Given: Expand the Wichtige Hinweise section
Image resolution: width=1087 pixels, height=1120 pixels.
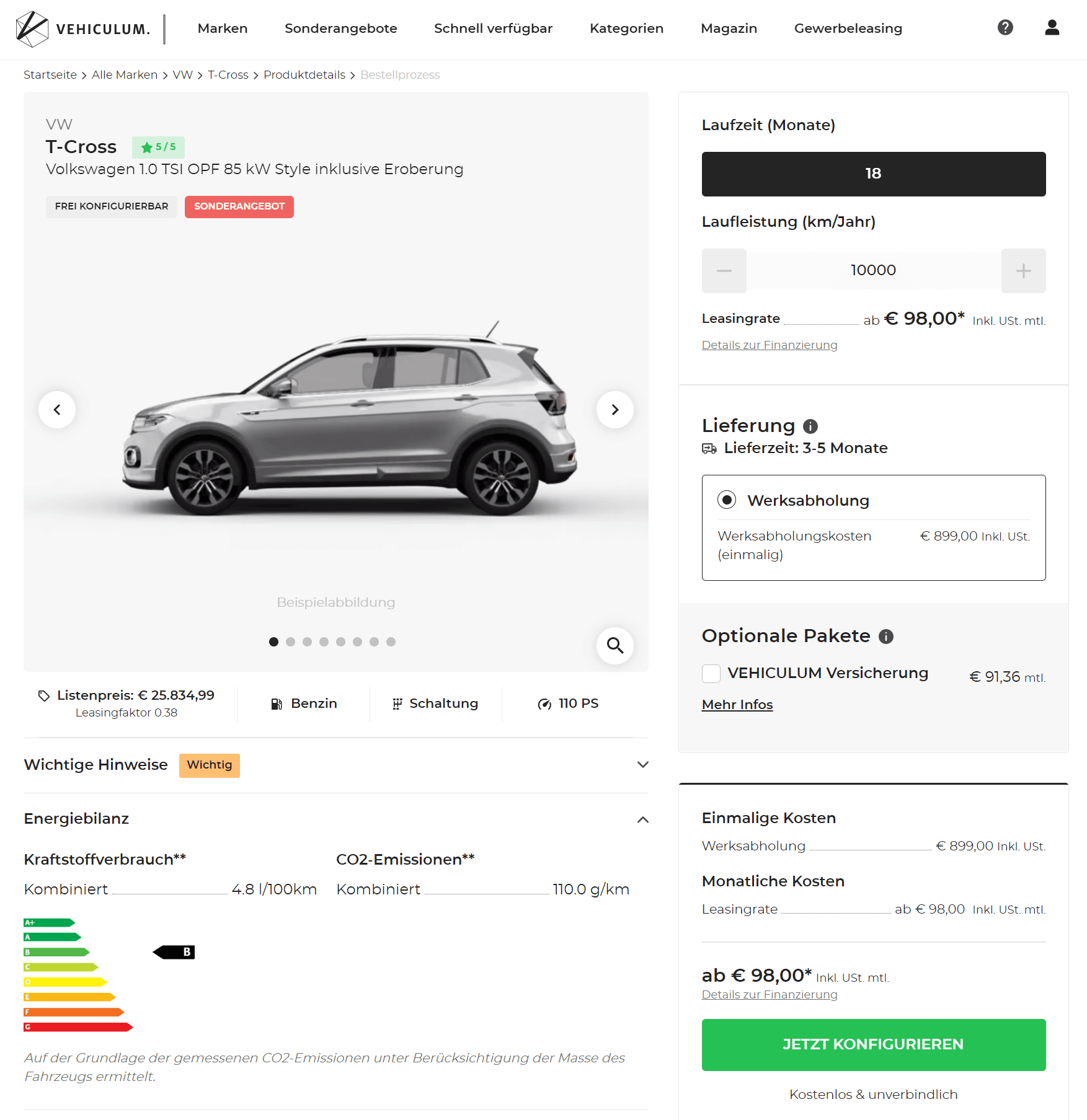Looking at the screenshot, I should click(x=642, y=764).
